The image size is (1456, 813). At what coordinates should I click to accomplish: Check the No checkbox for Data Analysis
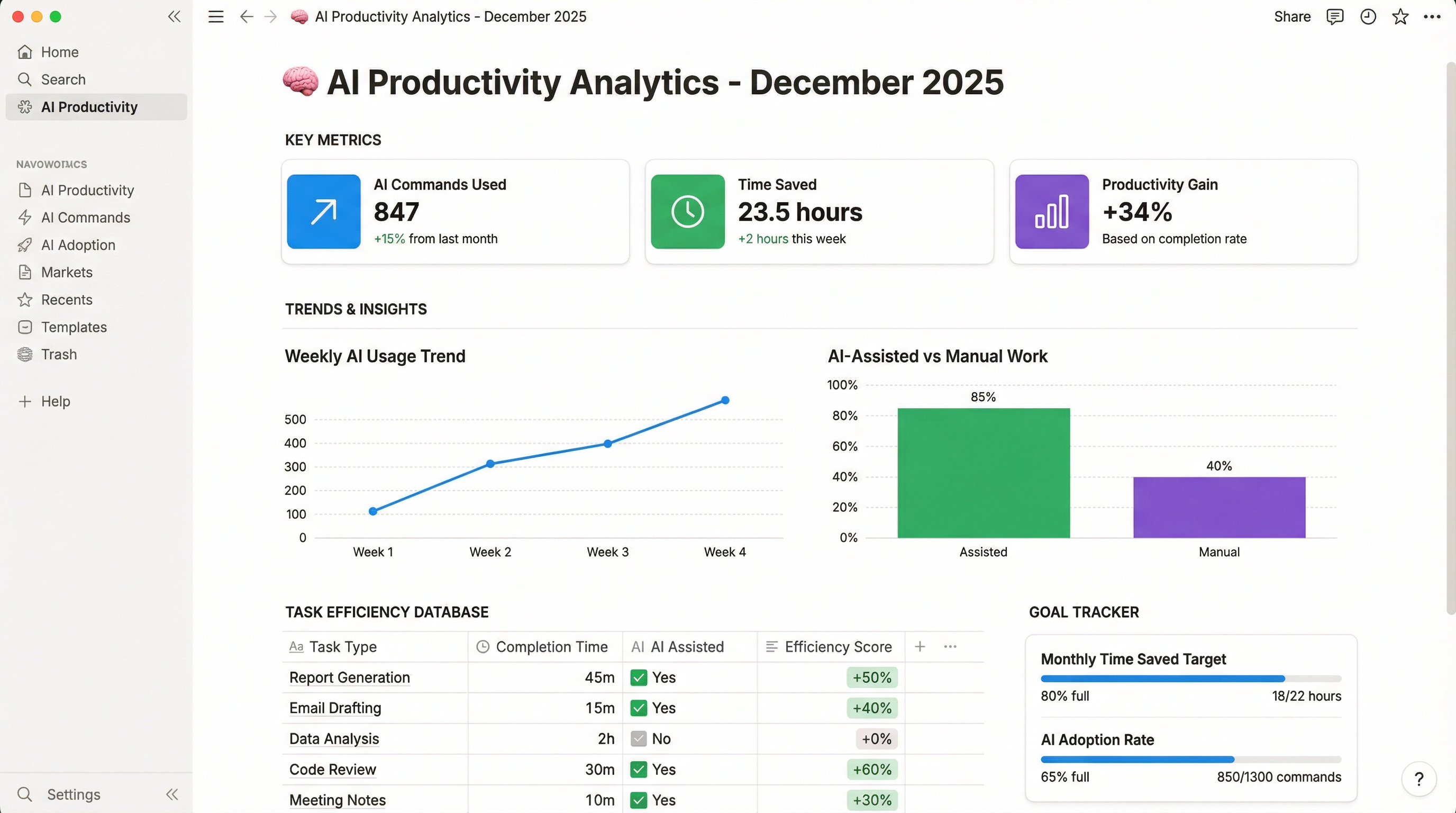(x=639, y=738)
